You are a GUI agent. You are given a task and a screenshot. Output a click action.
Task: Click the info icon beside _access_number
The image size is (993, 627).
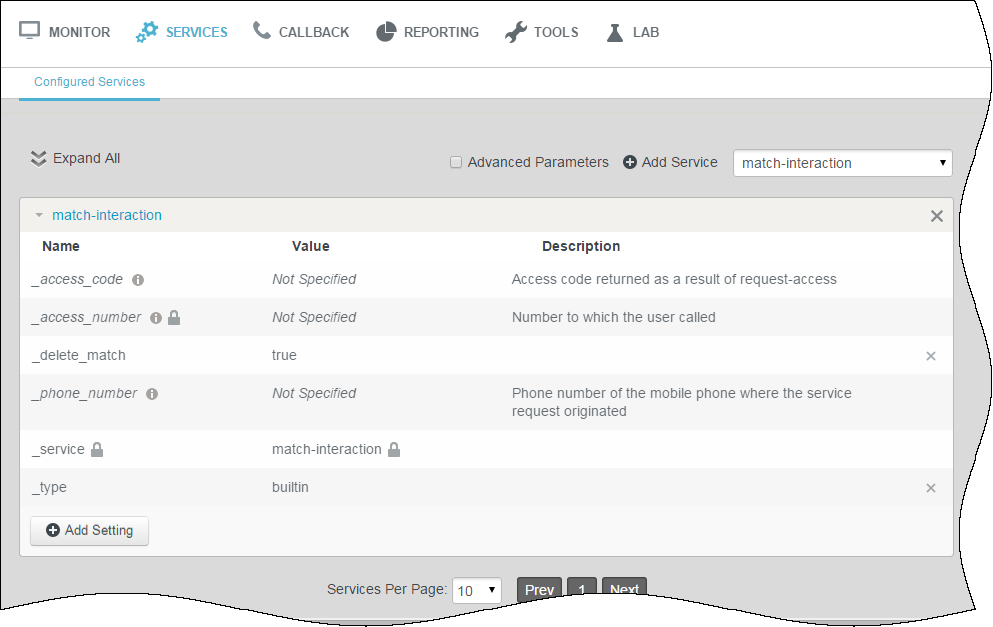point(155,318)
